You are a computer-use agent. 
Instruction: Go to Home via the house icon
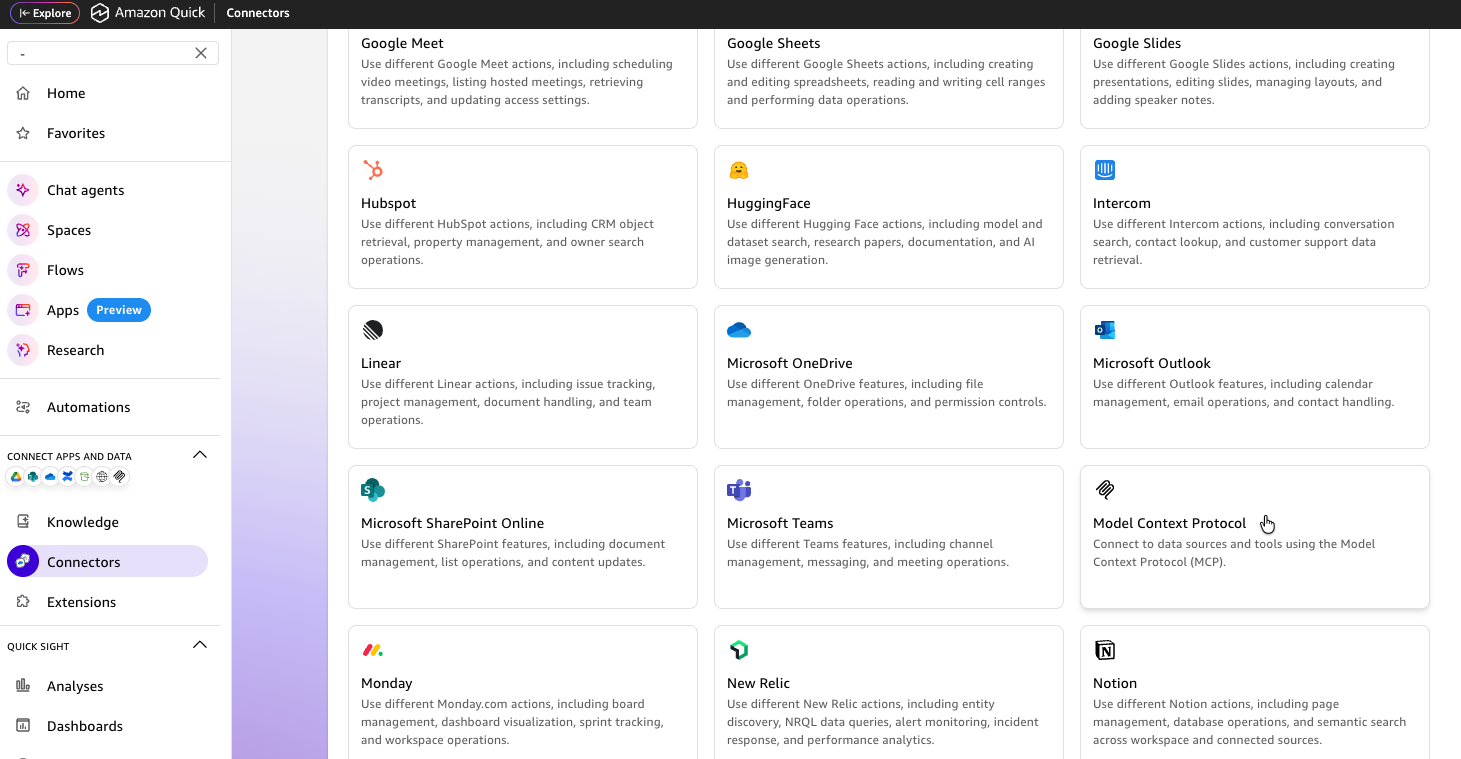coord(23,93)
